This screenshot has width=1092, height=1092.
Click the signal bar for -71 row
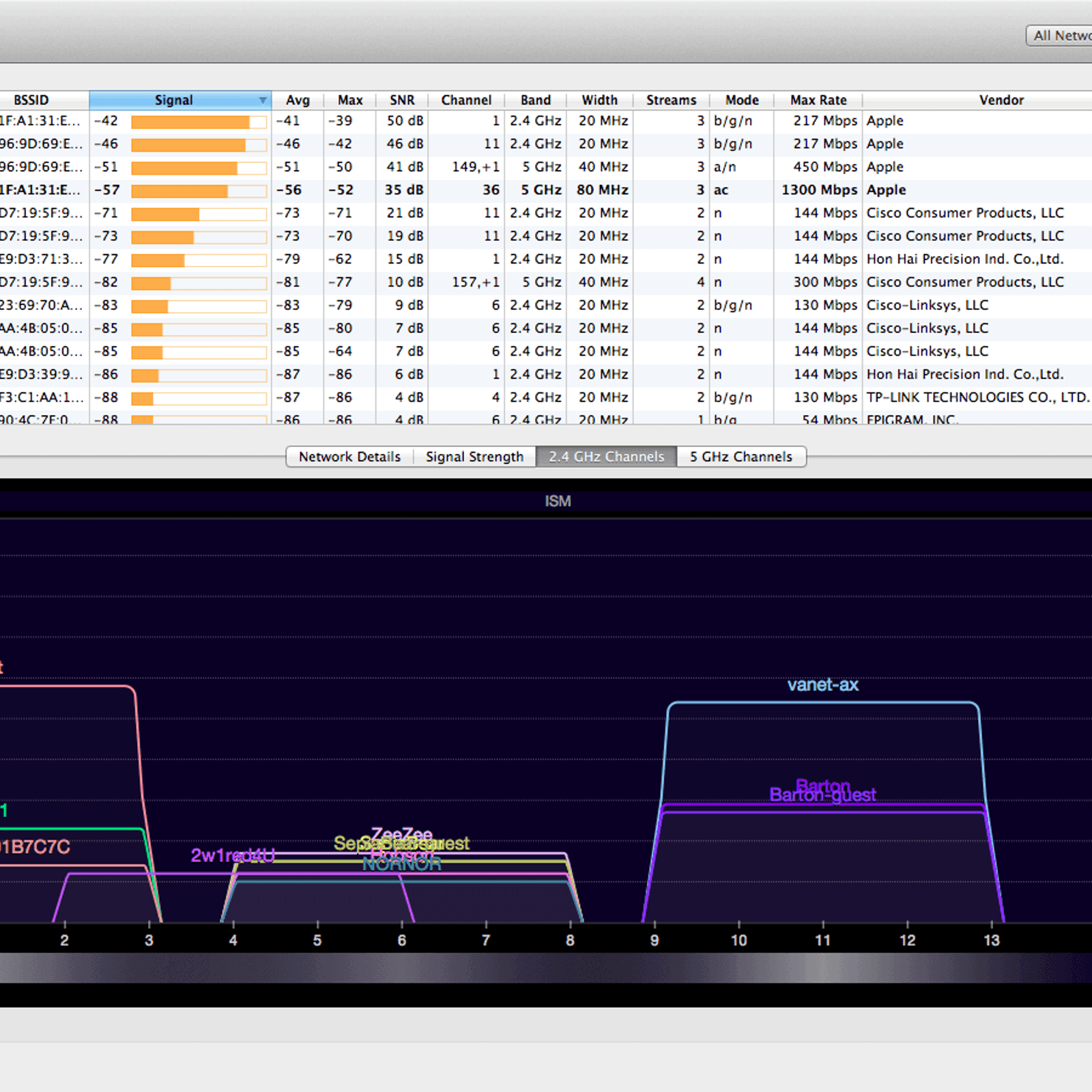pyautogui.click(x=199, y=214)
